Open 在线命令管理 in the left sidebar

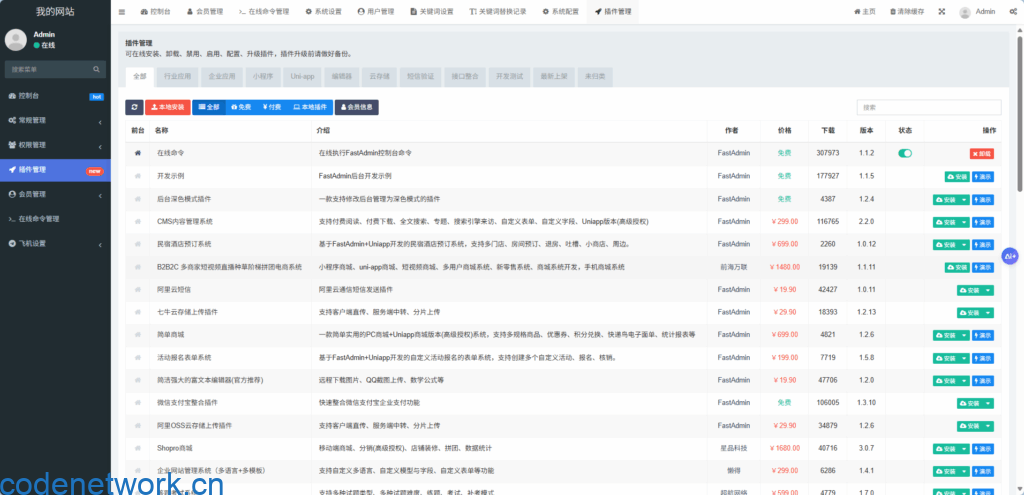pos(56,219)
